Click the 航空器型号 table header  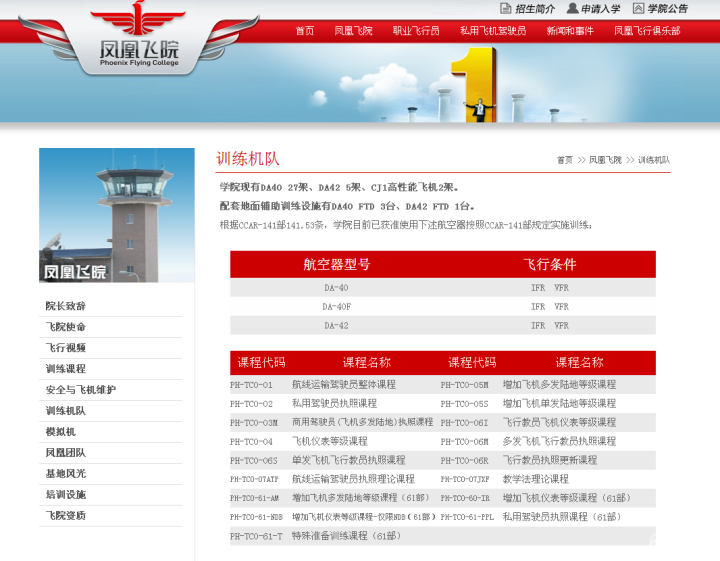336,264
